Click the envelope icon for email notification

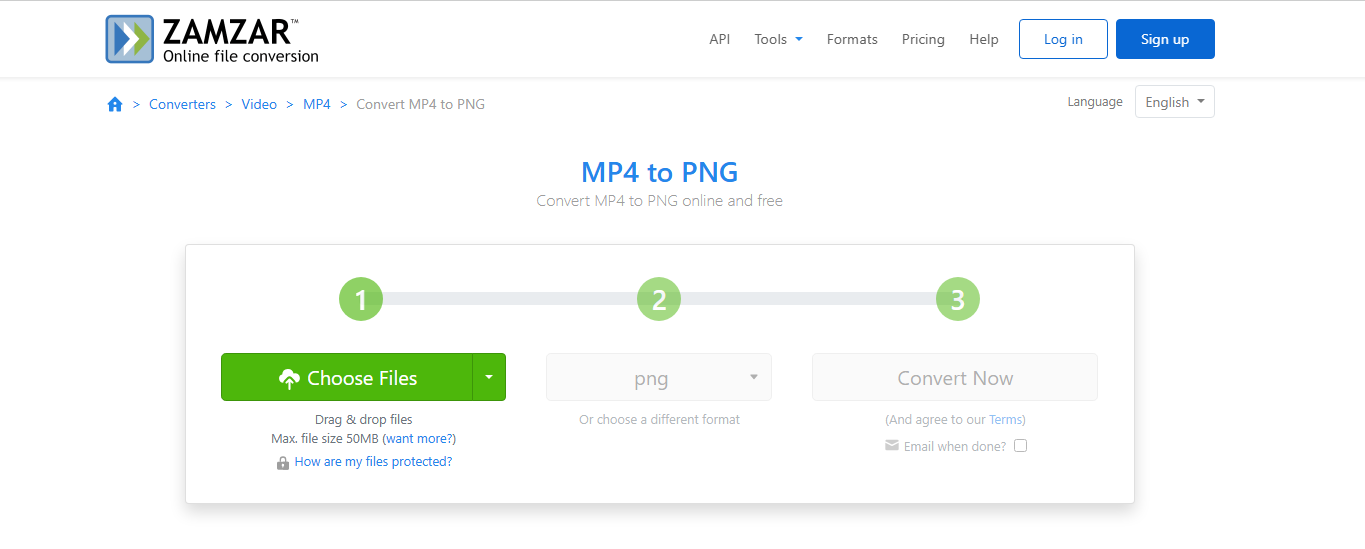pyautogui.click(x=892, y=446)
